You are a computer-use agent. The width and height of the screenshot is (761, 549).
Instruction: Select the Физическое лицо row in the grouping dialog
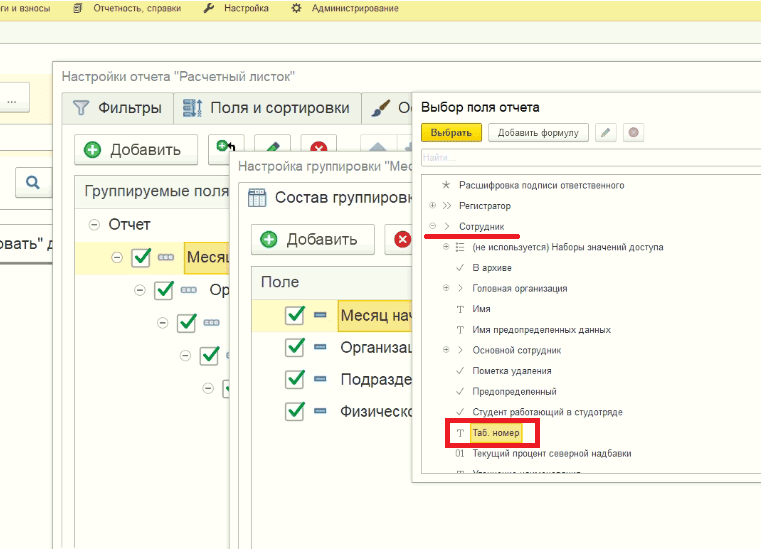point(331,411)
